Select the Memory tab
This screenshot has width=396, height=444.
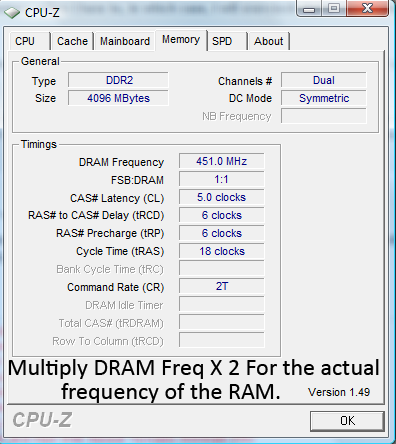[181, 40]
